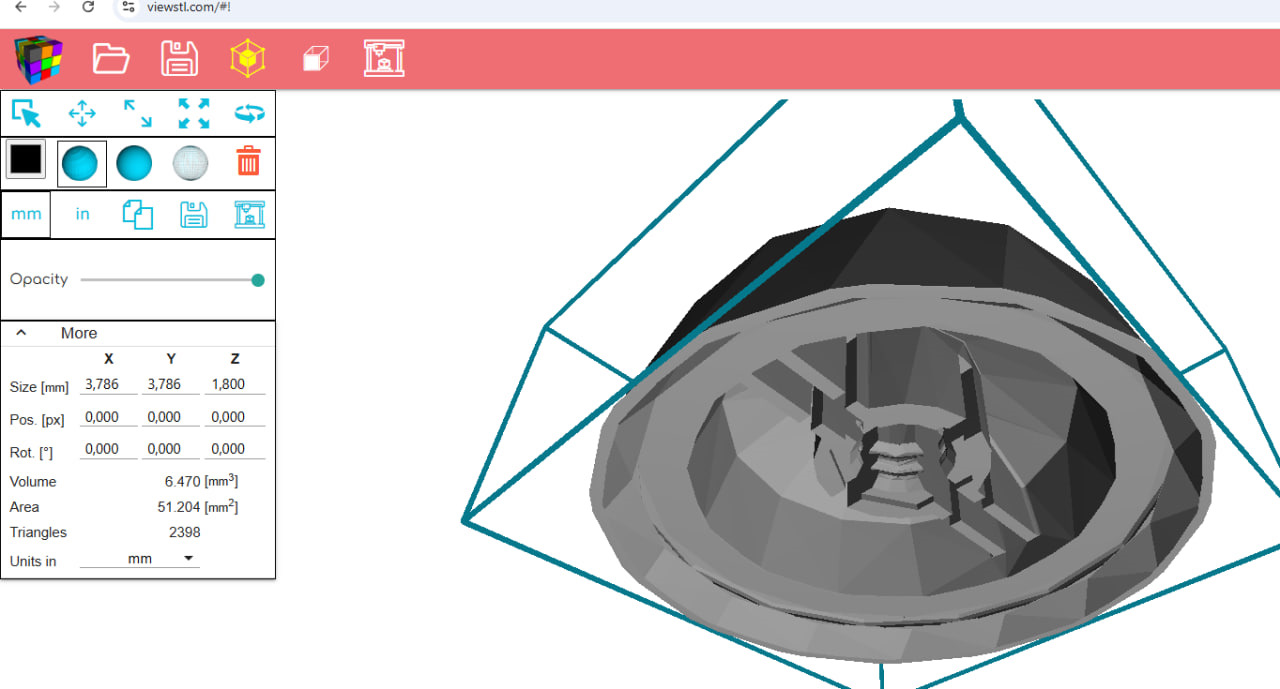
Task: Open a file with the folder icon
Action: click(111, 59)
